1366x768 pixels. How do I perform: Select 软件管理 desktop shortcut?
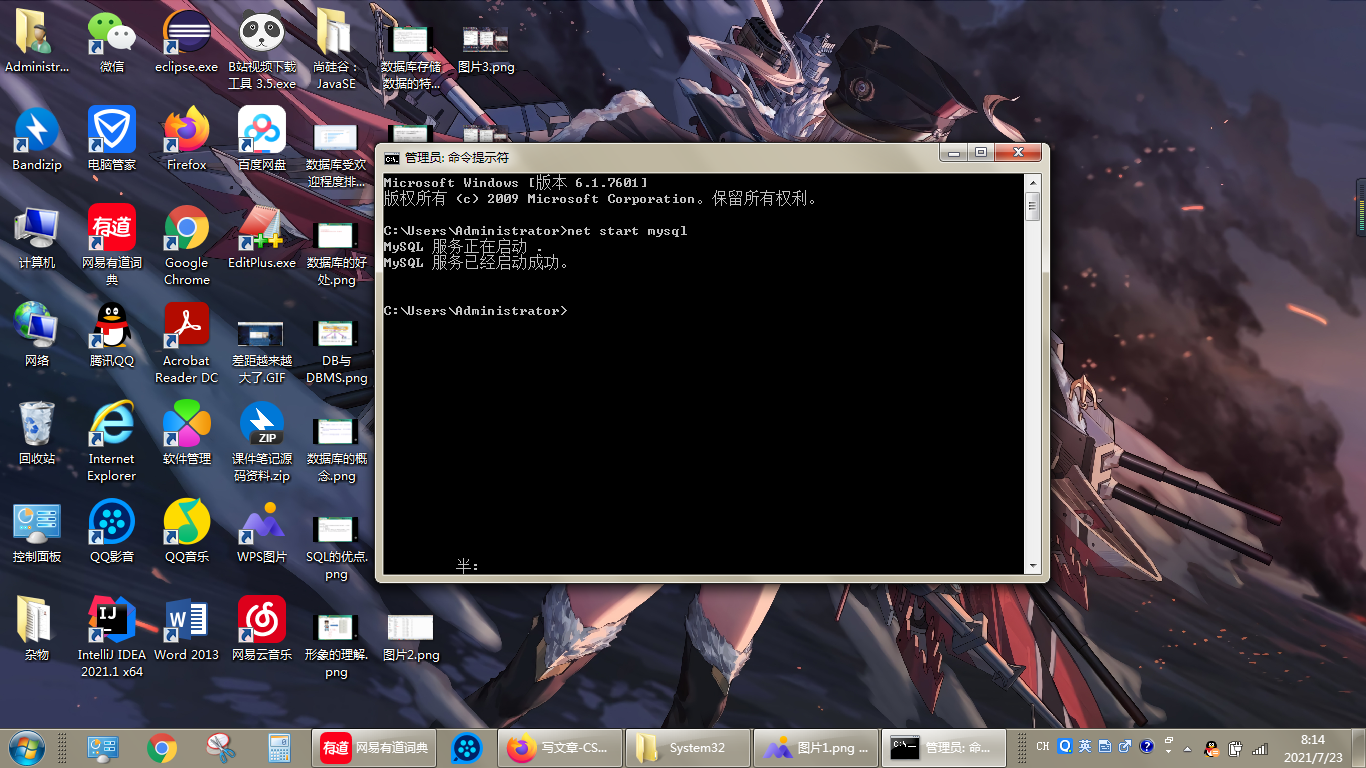coord(187,434)
